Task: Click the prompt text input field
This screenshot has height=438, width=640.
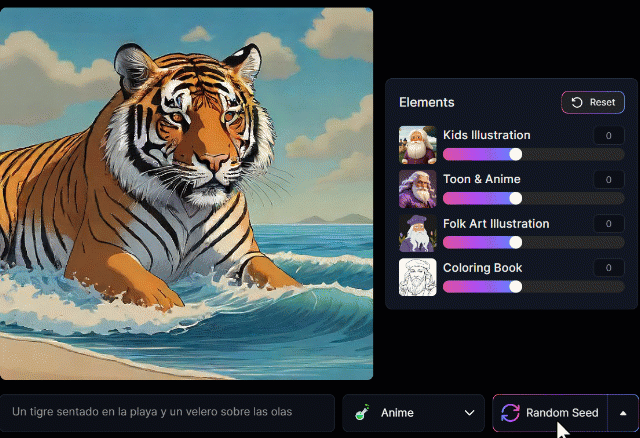Action: click(x=167, y=413)
